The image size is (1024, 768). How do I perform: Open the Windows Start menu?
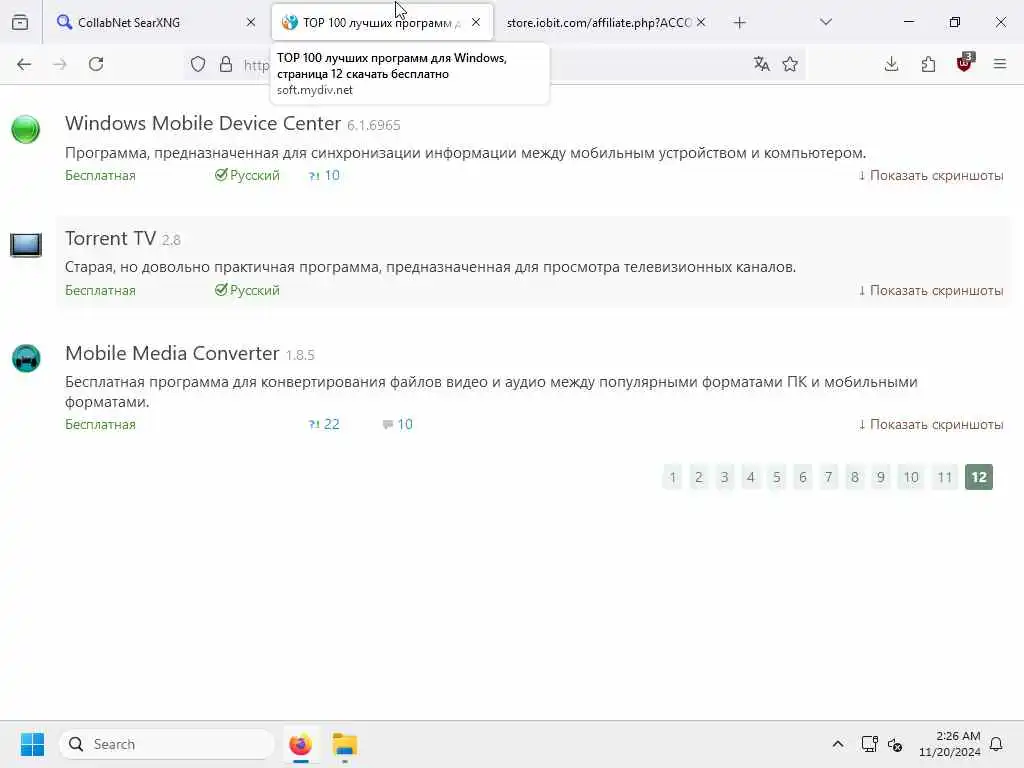pos(32,744)
